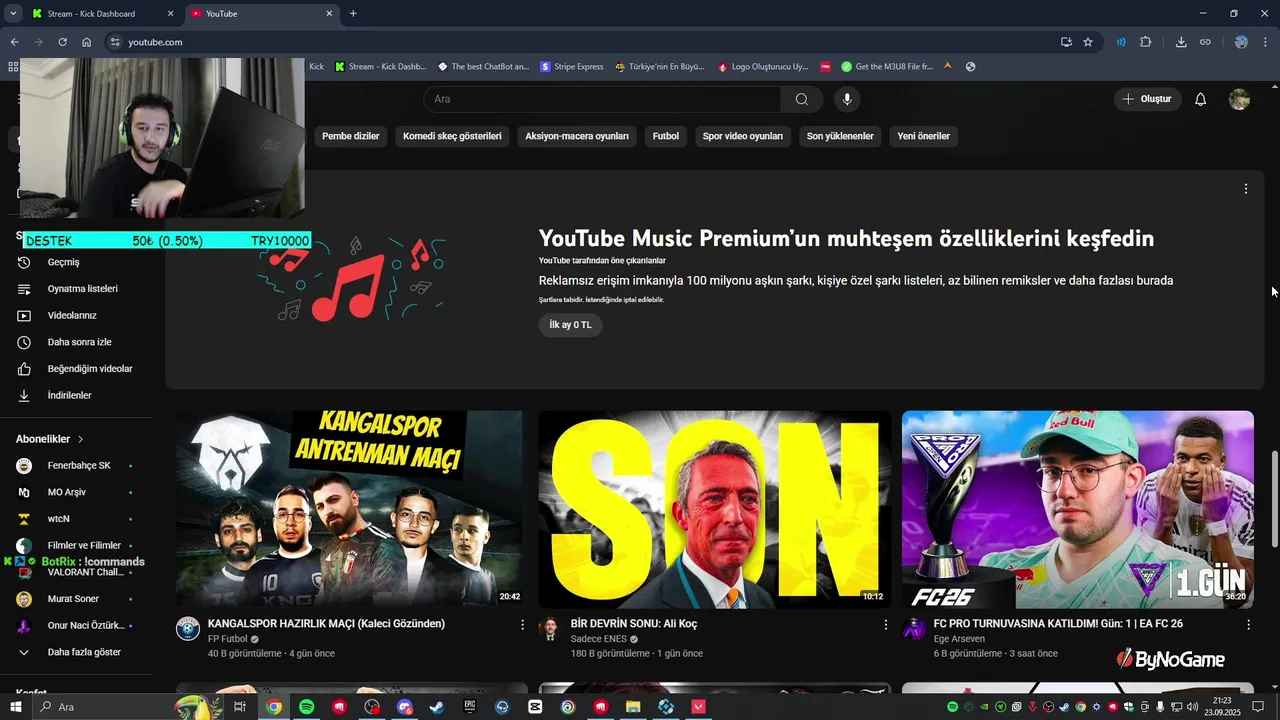
Task: Click the Ege Arseven channel avatar
Action: 914,628
